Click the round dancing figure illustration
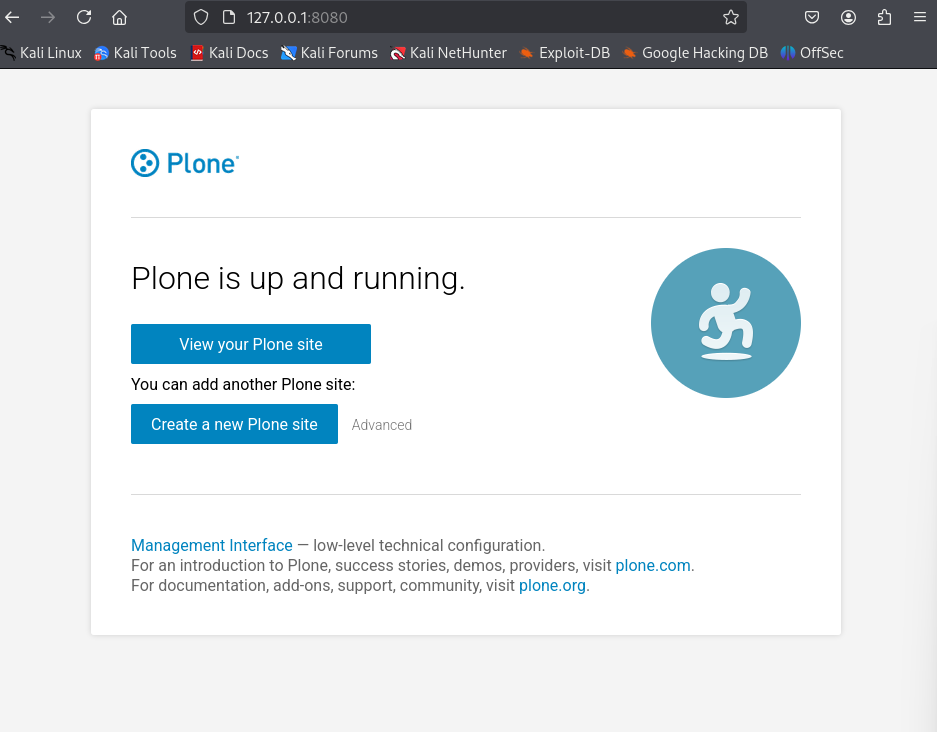The height and width of the screenshot is (732, 937). click(725, 323)
